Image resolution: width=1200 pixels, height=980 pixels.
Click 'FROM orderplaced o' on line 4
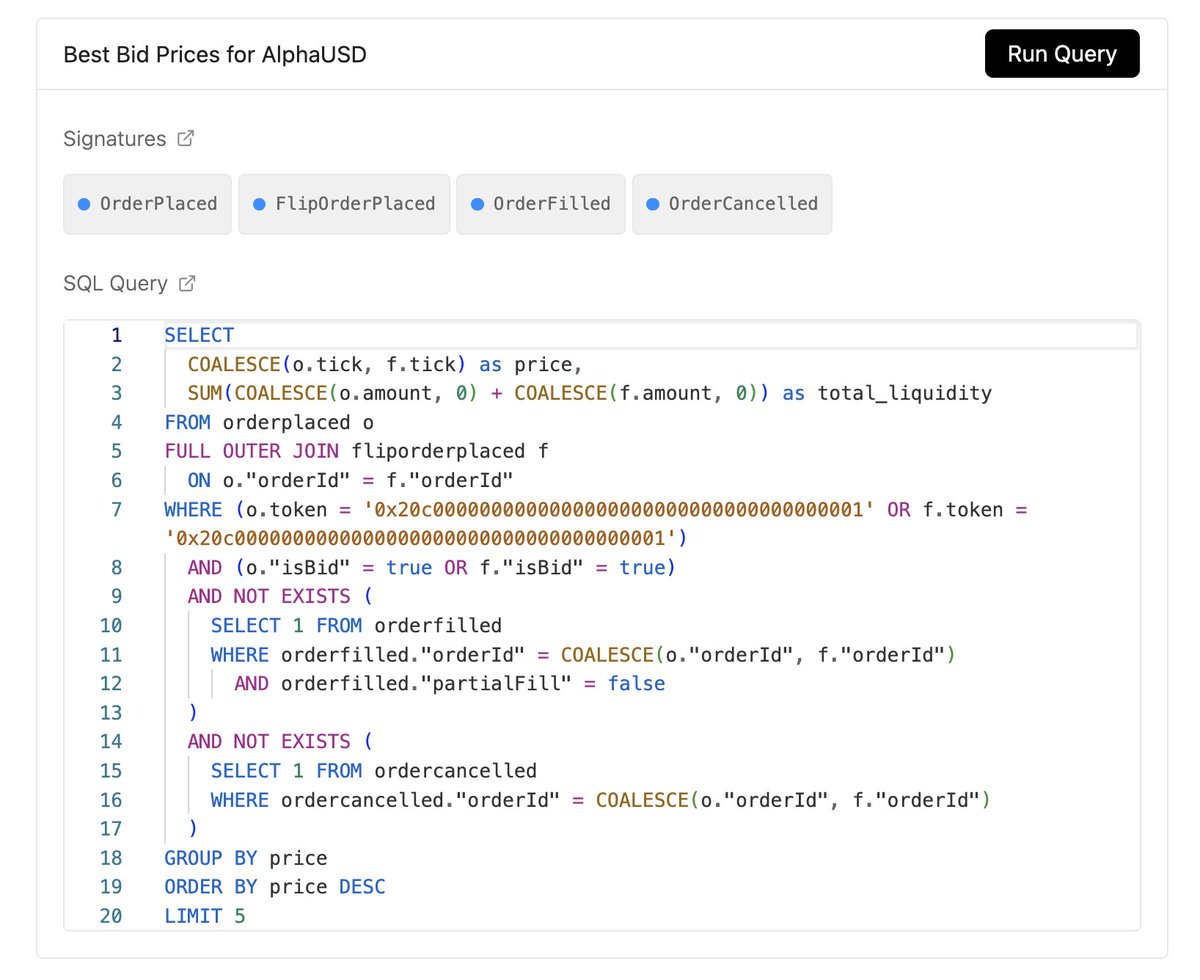click(x=269, y=422)
